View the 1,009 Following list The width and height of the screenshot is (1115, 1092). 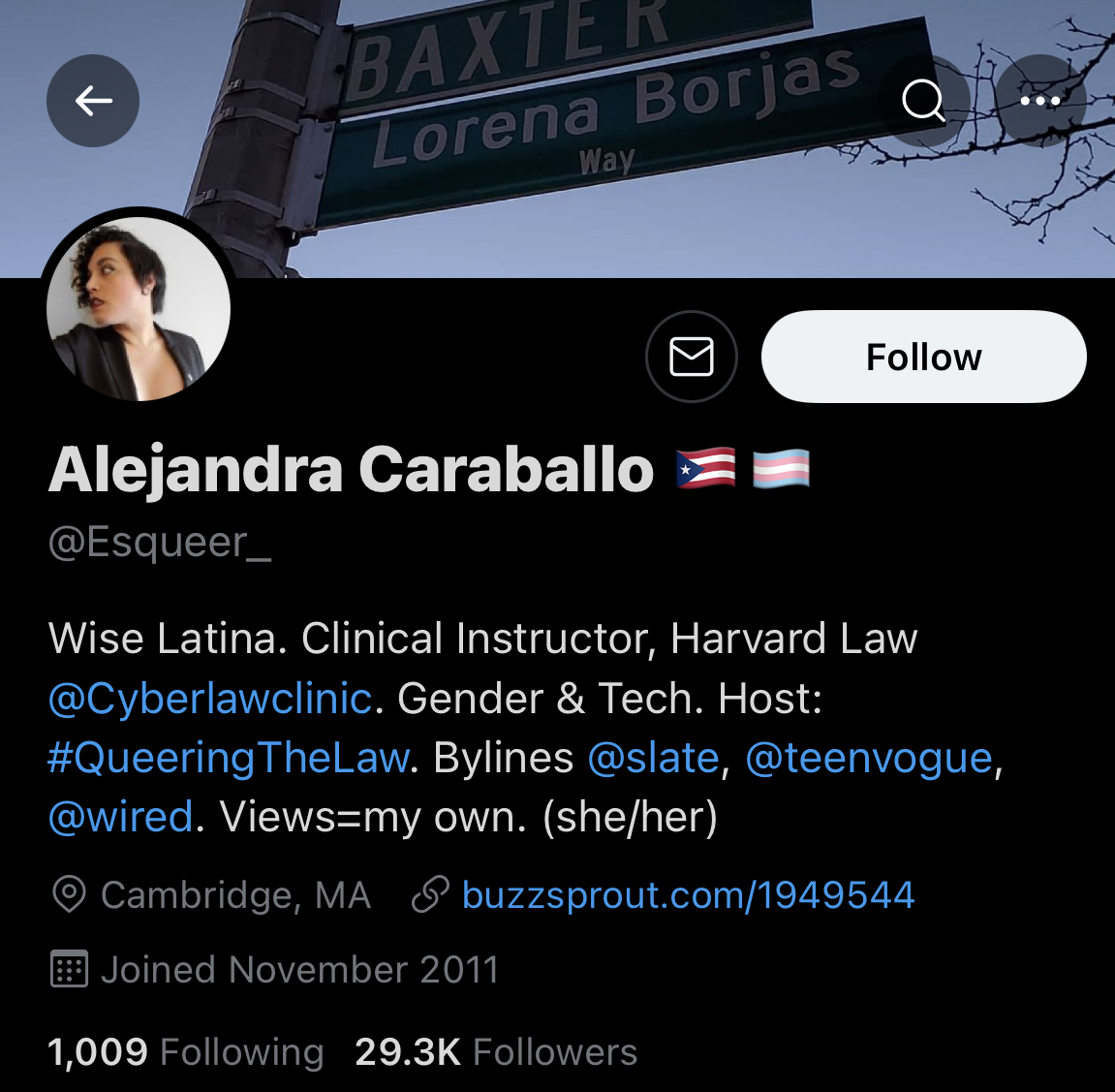coord(186,1051)
